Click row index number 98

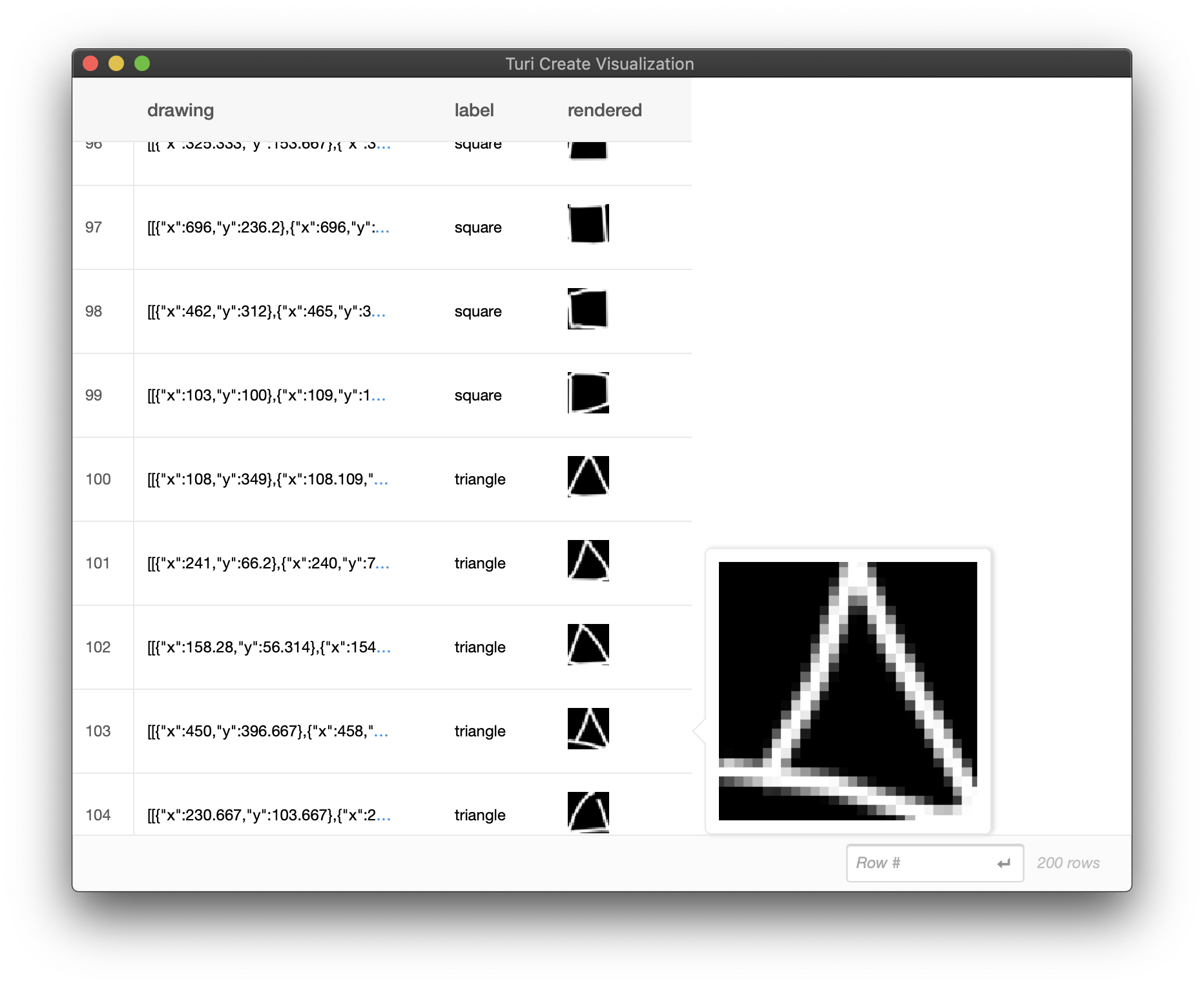click(x=94, y=311)
